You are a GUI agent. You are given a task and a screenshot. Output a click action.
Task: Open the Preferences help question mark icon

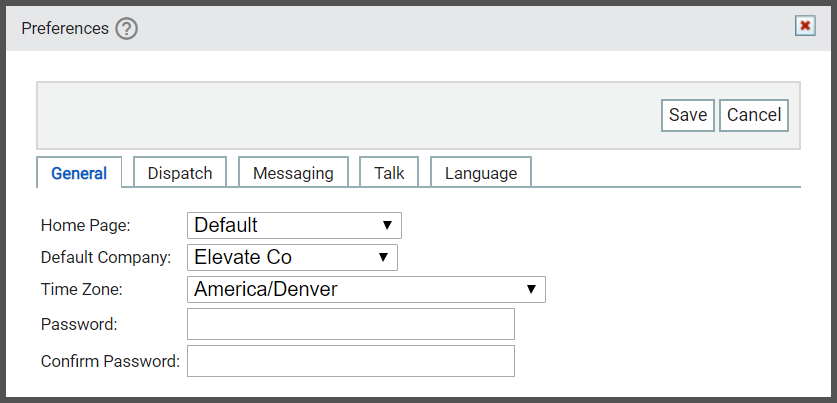click(x=127, y=28)
